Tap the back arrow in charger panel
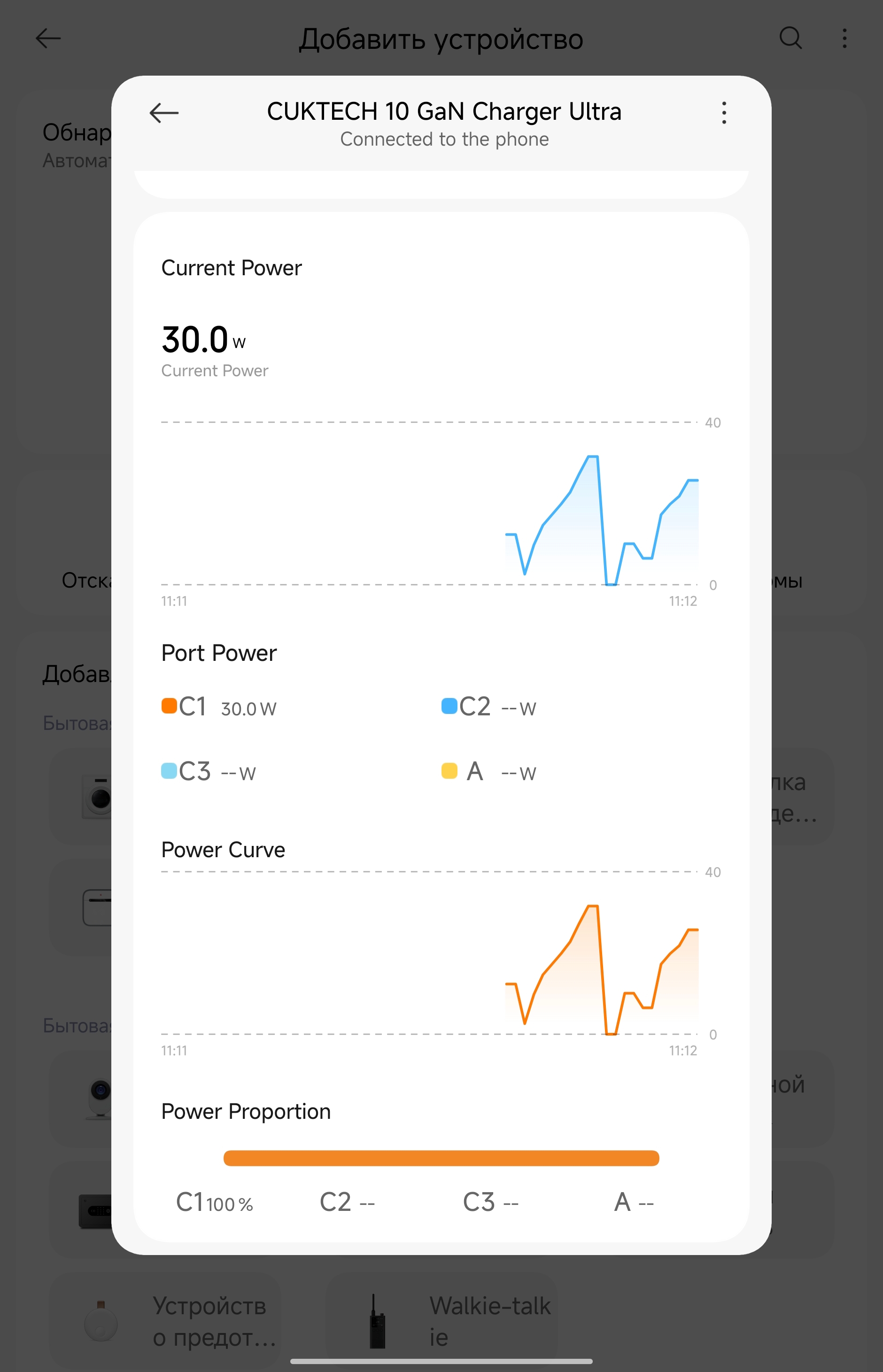This screenshot has height=1372, width=883. coord(164,113)
